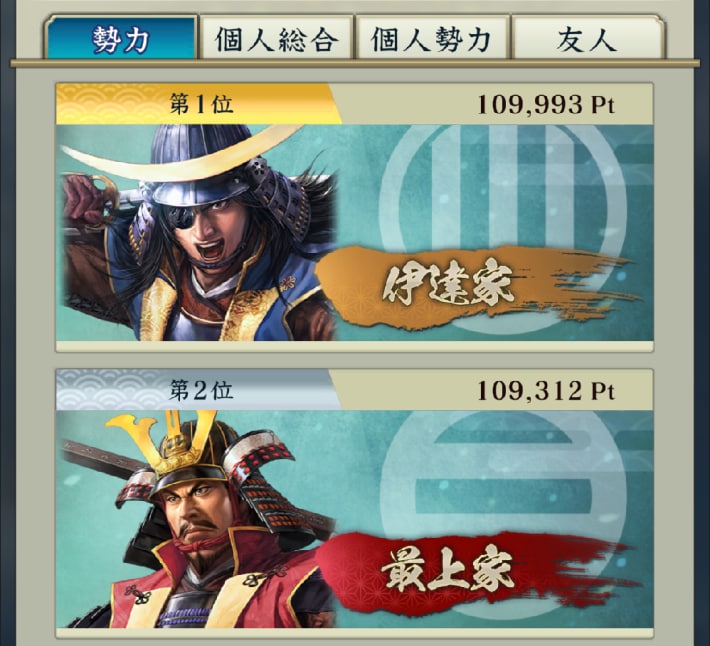Tap the one-eyed samurai portrait
This screenshot has height=646, width=710.
pos(199,233)
